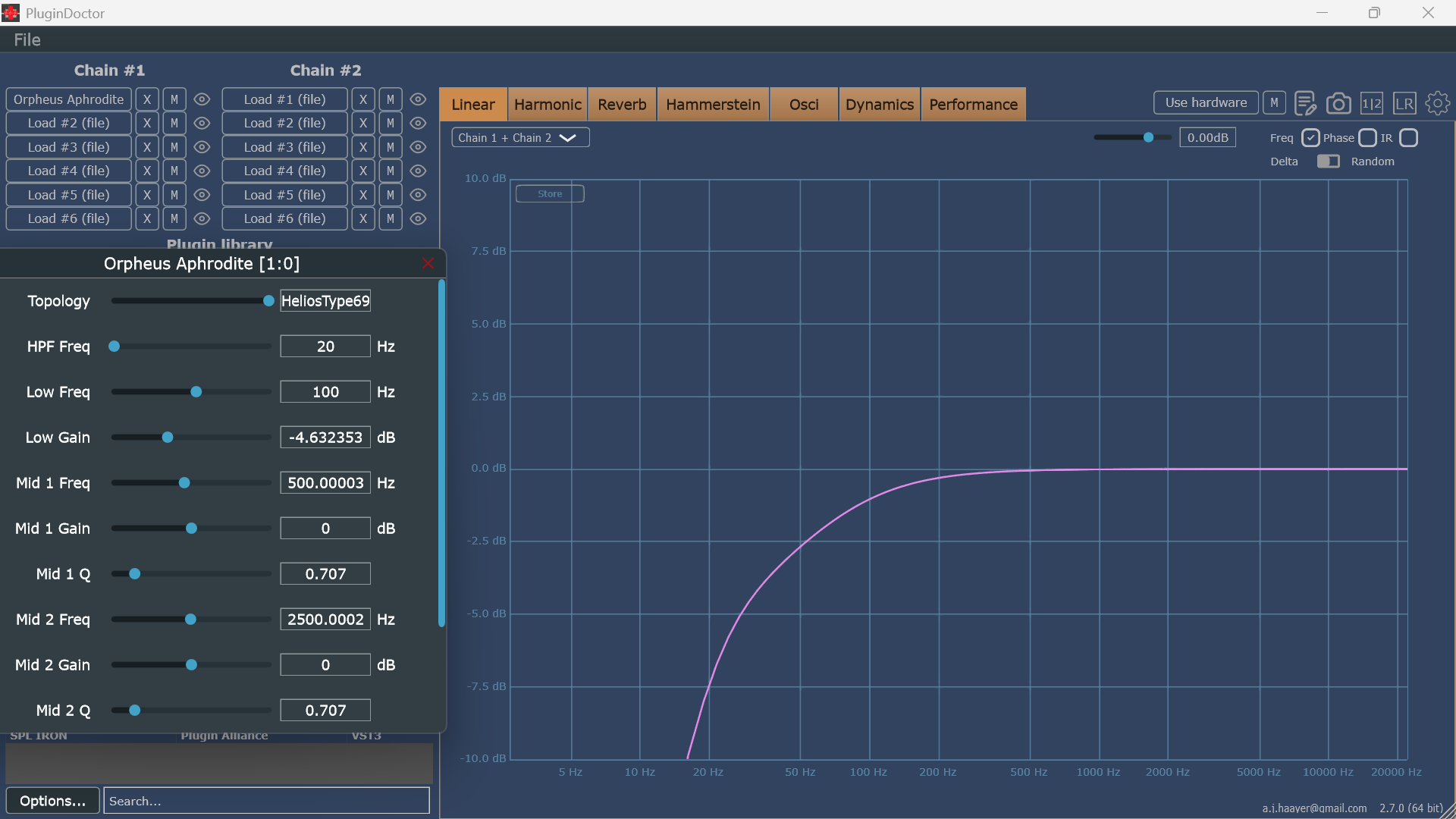Switch to the Osci tab
Screen dimensions: 1456x819
click(804, 105)
